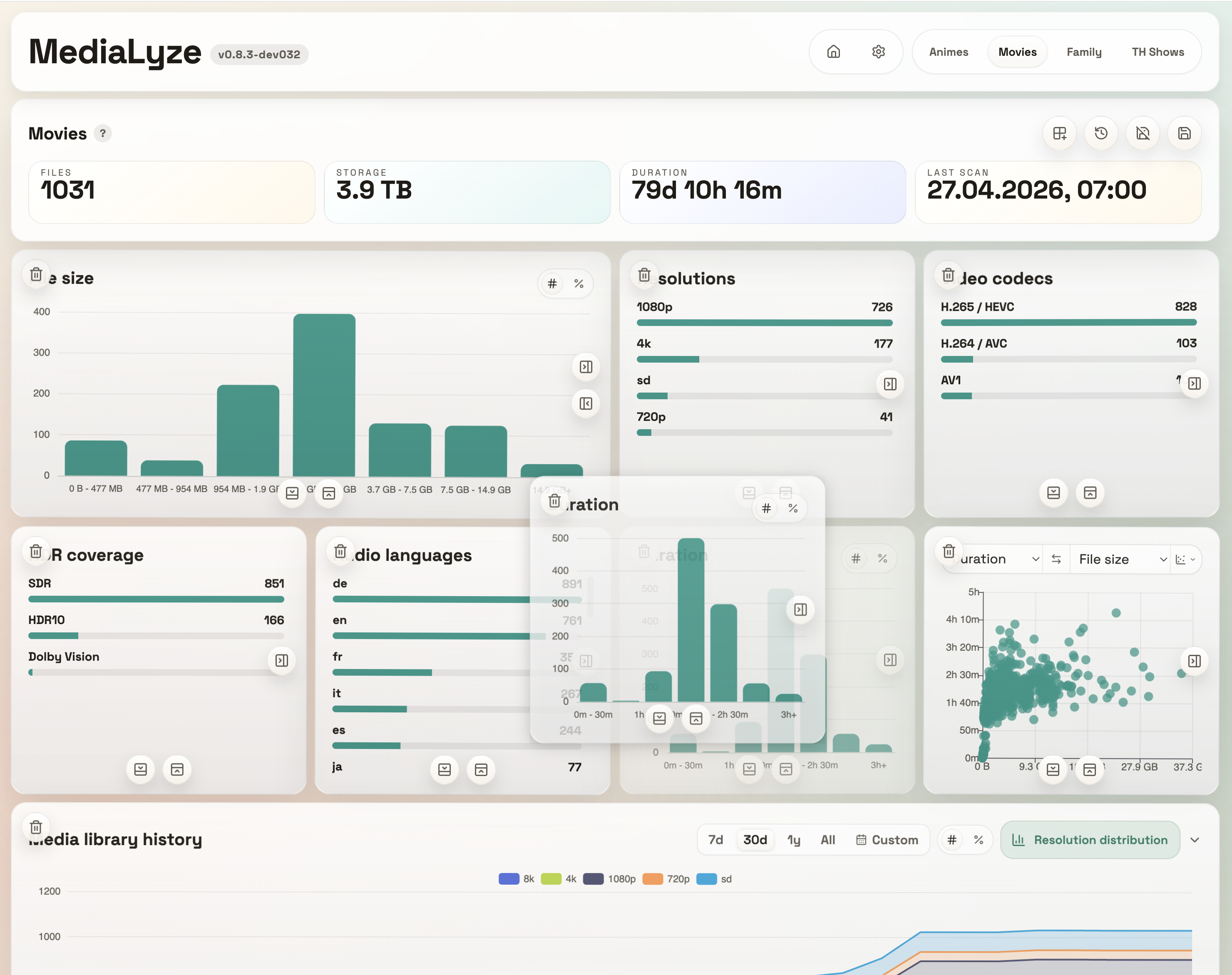The width and height of the screenshot is (1232, 975).
Task: Select 7d history range
Action: 715,840
